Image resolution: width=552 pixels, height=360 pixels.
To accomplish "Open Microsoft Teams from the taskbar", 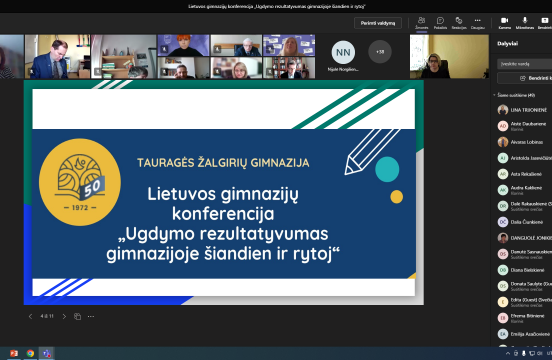I will coord(46,353).
